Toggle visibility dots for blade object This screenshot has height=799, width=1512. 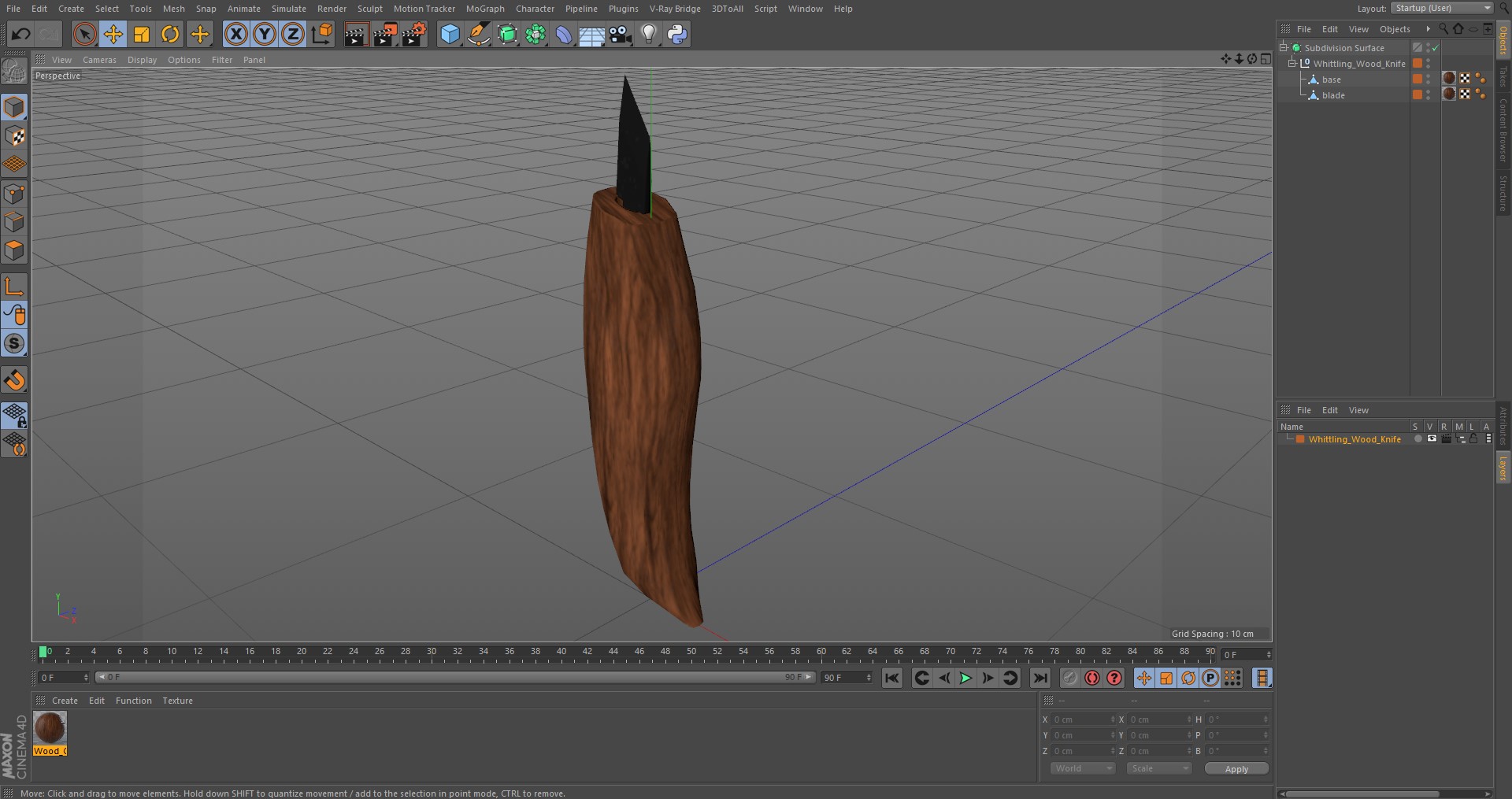coord(1429,94)
